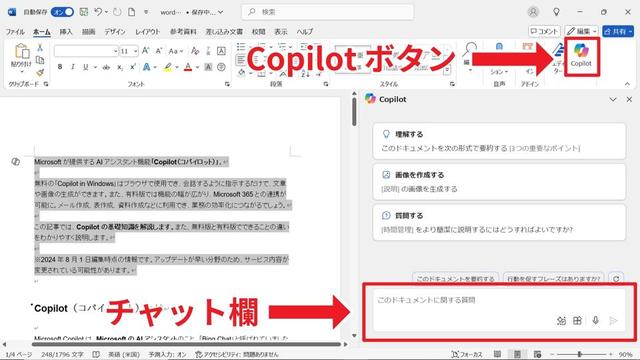Increase font size with larger A icon
This screenshot has height=360, width=640.
point(145,51)
